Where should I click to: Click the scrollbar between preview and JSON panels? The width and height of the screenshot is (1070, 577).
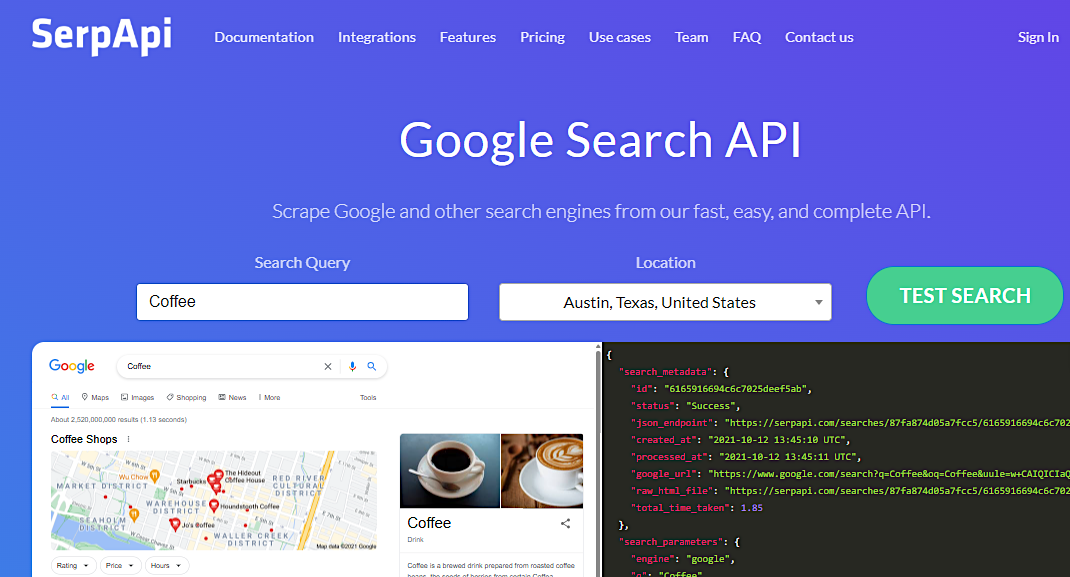(x=598, y=460)
